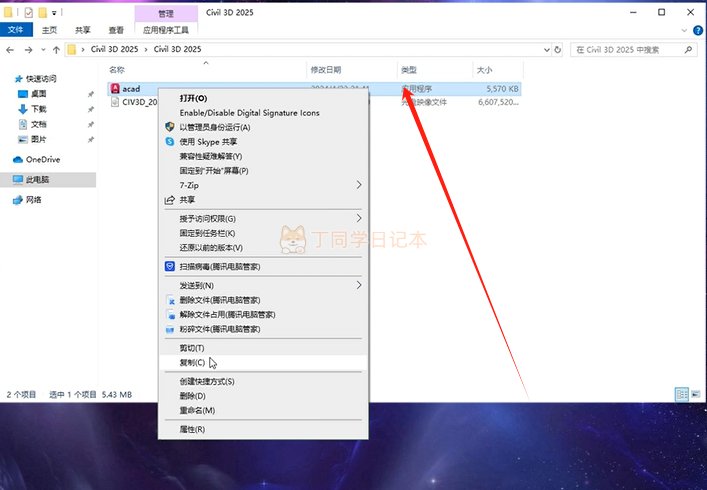
Task: Open 快速访问 in the sidebar
Action: point(41,79)
